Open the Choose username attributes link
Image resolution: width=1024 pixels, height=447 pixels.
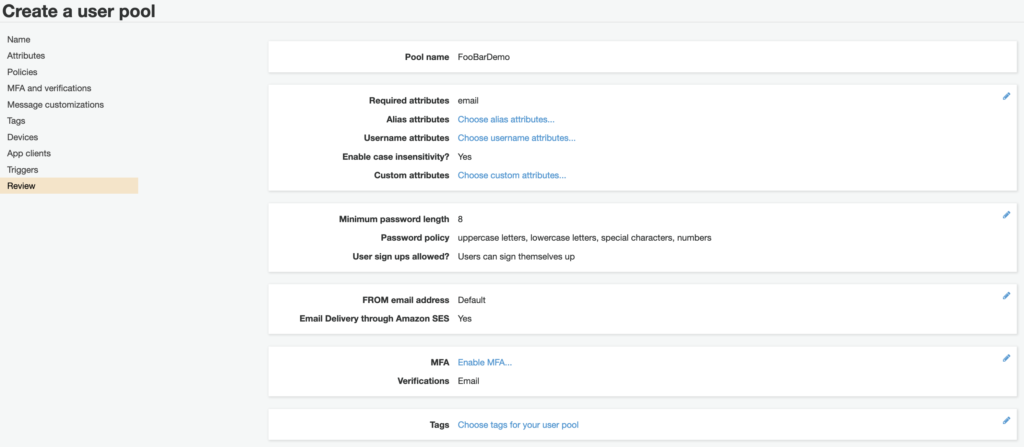pyautogui.click(x=516, y=138)
